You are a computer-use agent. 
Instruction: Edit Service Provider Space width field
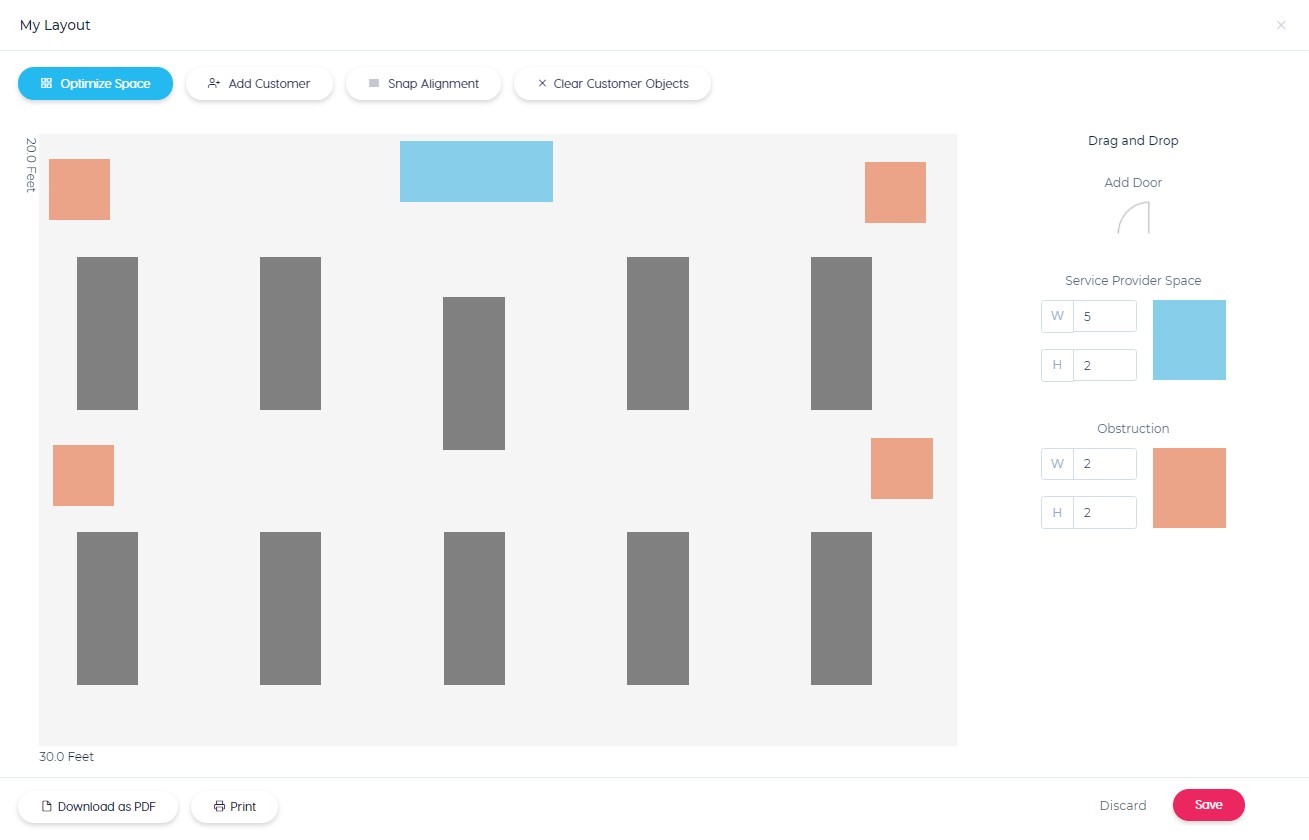[1104, 316]
